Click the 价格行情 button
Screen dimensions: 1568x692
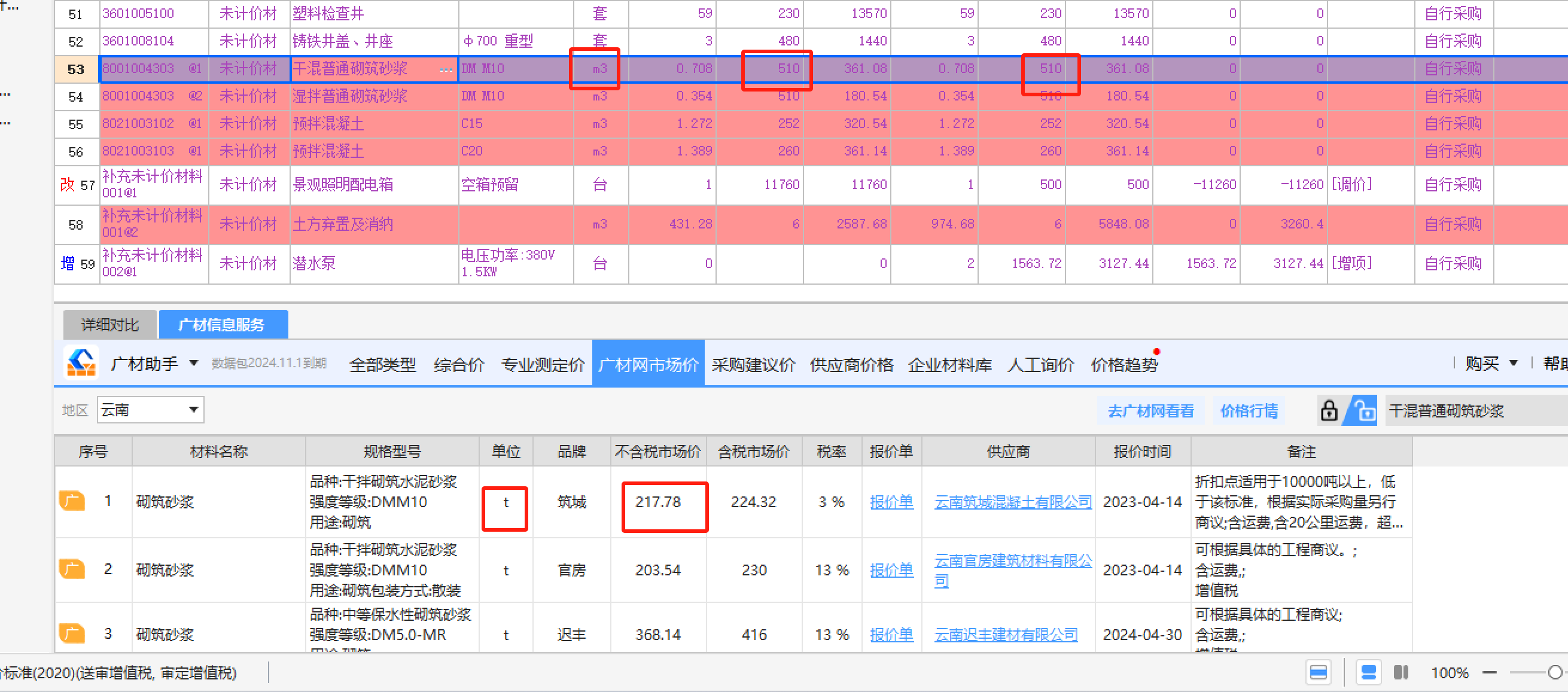point(1249,411)
